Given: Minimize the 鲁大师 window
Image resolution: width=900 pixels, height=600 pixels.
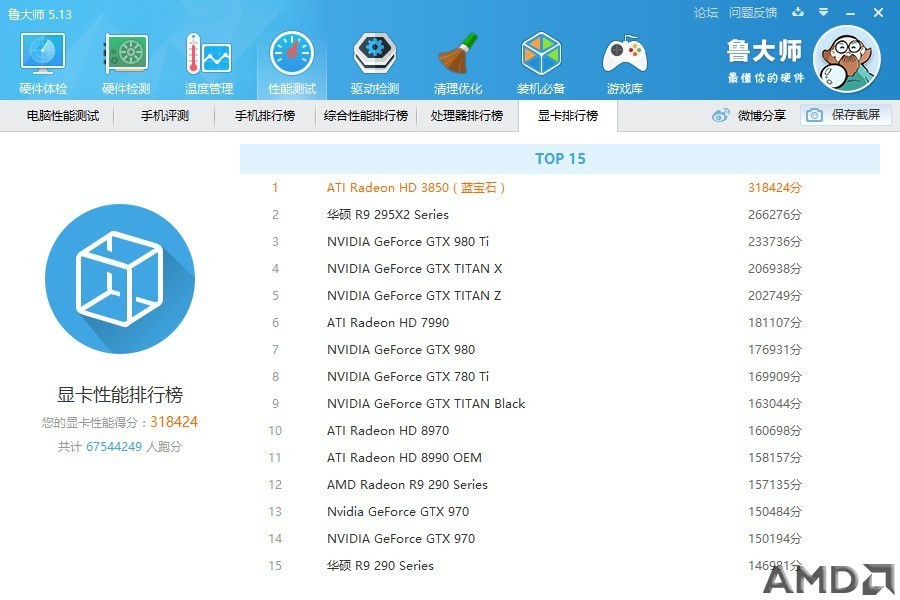Looking at the screenshot, I should click(851, 13).
